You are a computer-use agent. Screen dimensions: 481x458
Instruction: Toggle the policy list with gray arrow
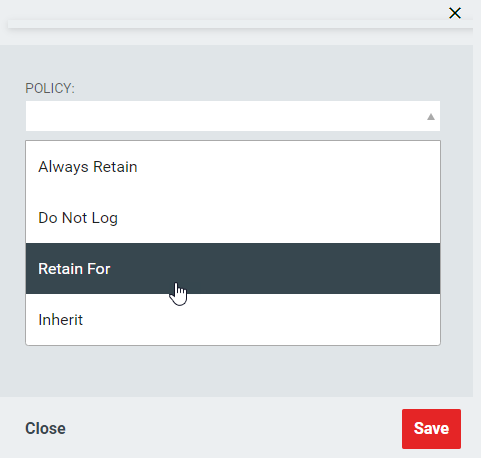[431, 117]
